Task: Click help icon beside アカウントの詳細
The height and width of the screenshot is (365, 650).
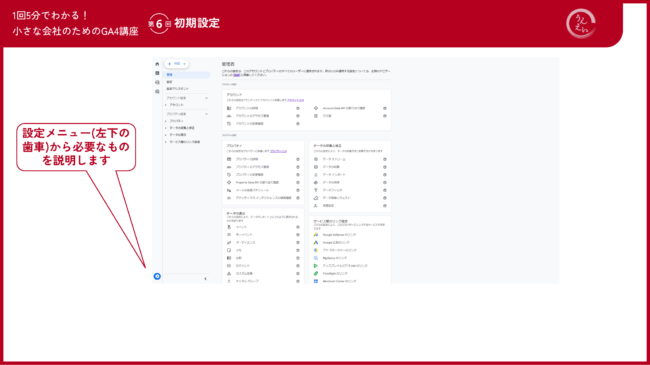Action: 298,108
